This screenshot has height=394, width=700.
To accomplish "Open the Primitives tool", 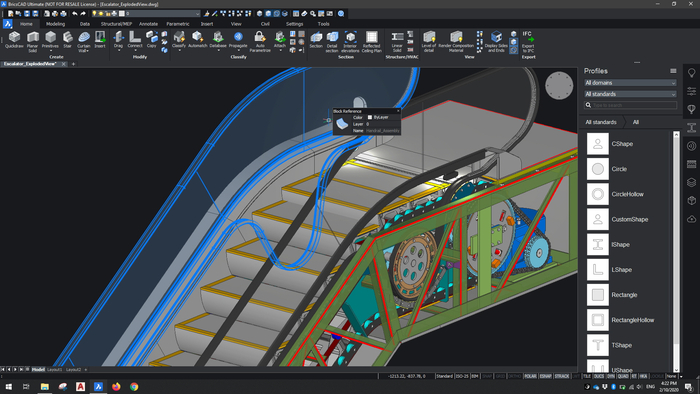I will coord(50,40).
